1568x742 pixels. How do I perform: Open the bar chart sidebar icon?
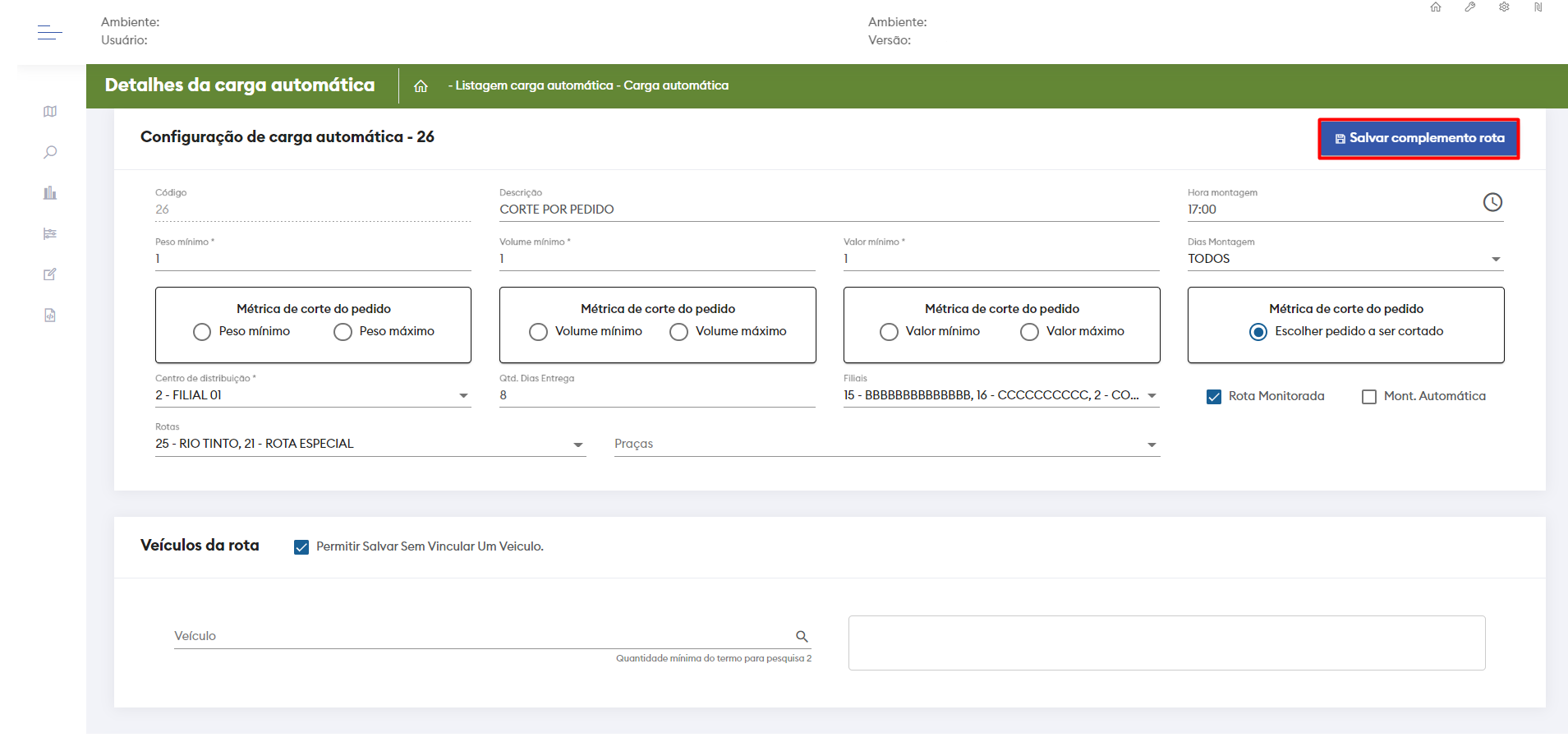point(50,193)
